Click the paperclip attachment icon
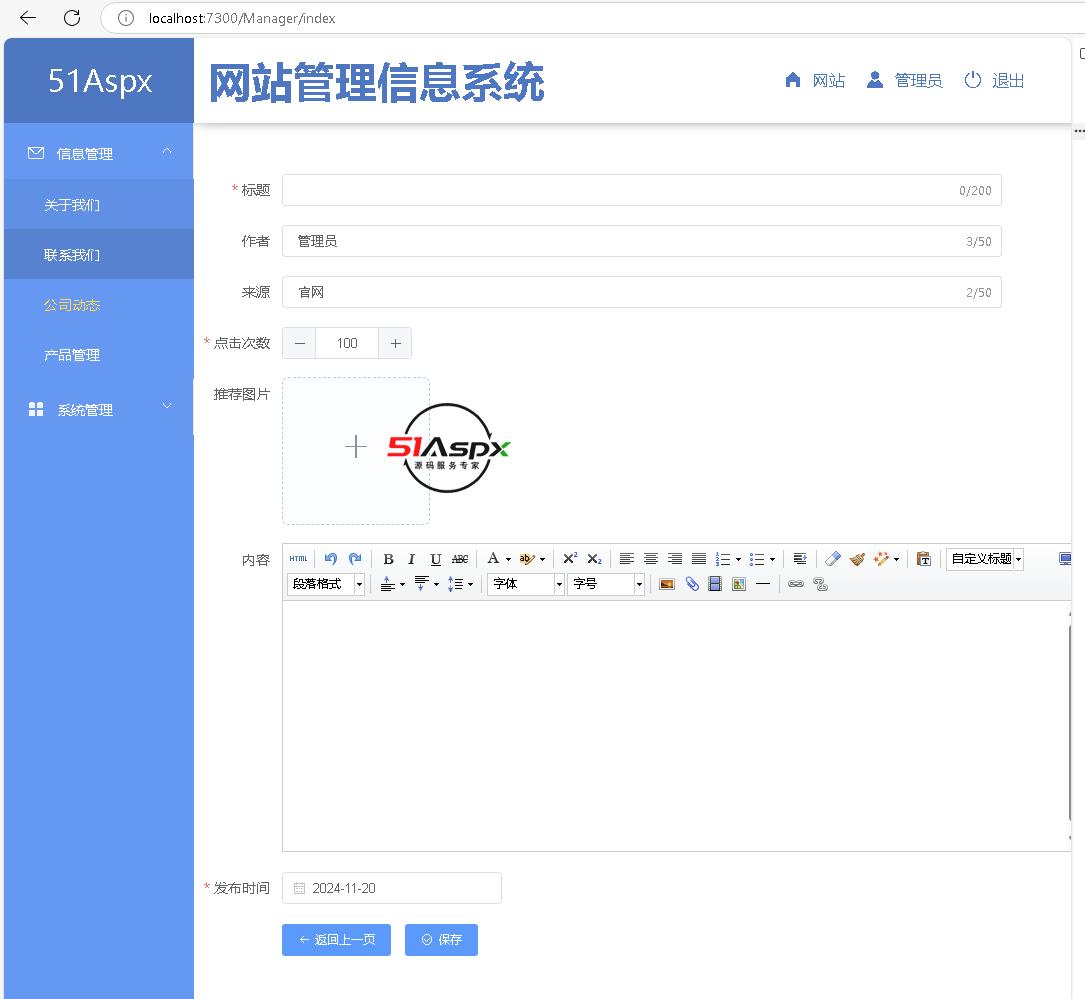1085x999 pixels. coord(691,584)
